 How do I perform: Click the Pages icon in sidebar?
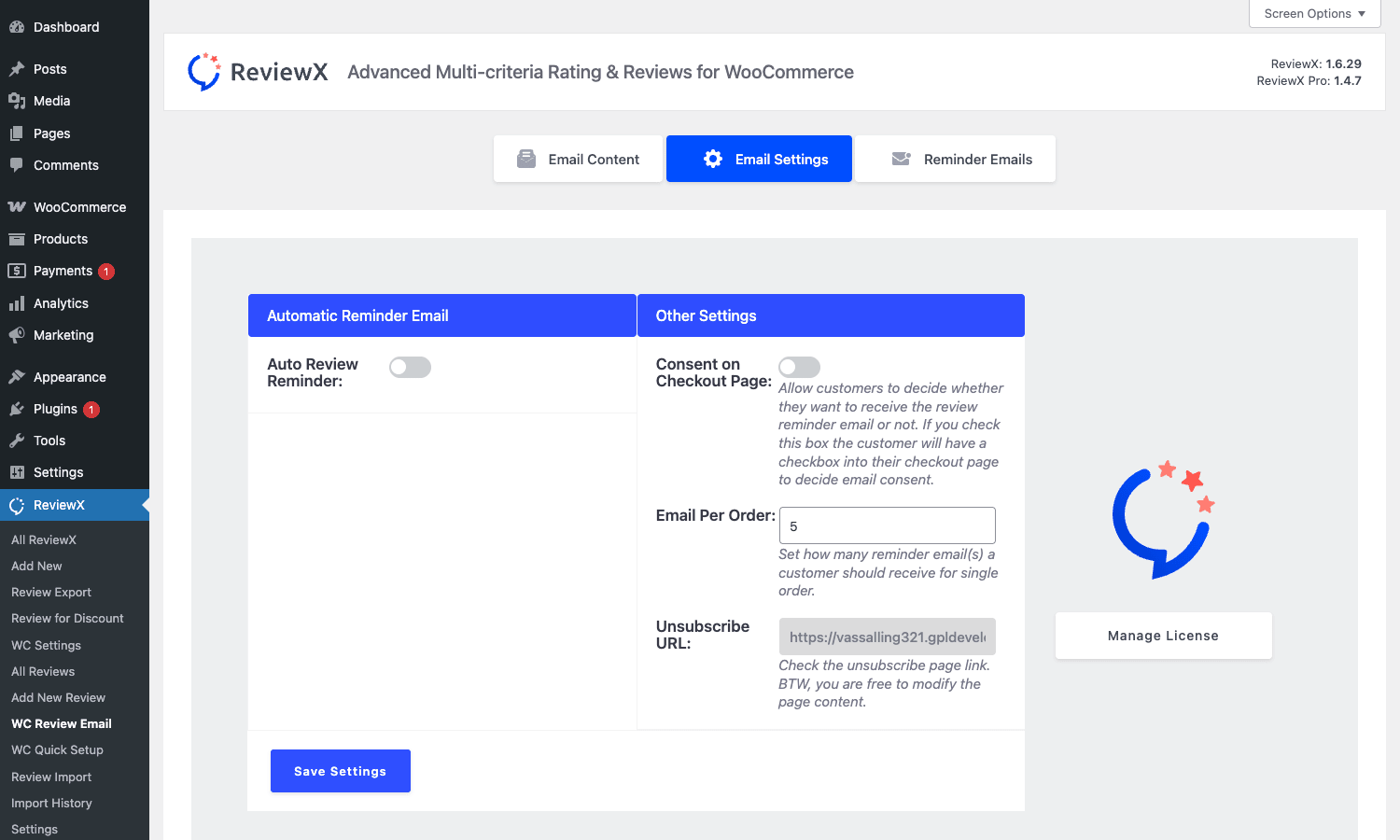[x=17, y=133]
